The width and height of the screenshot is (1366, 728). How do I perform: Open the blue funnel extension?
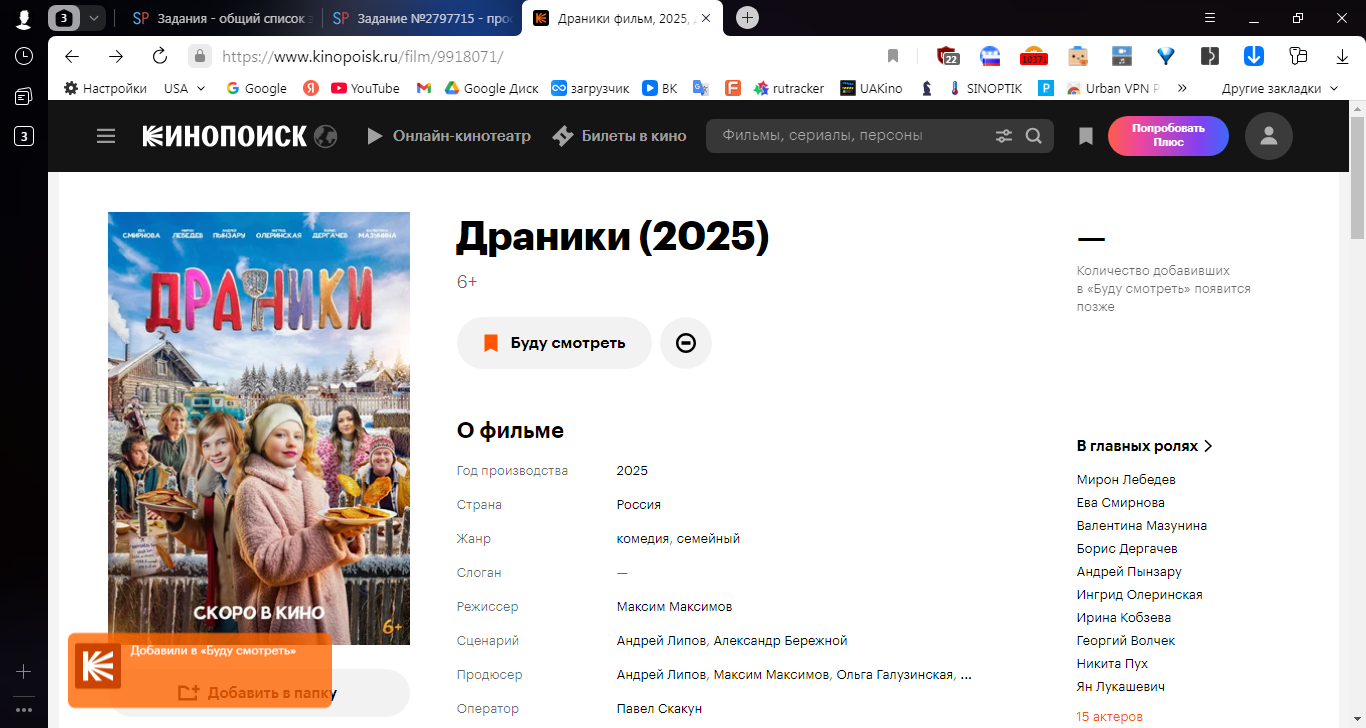pyautogui.click(x=1166, y=56)
